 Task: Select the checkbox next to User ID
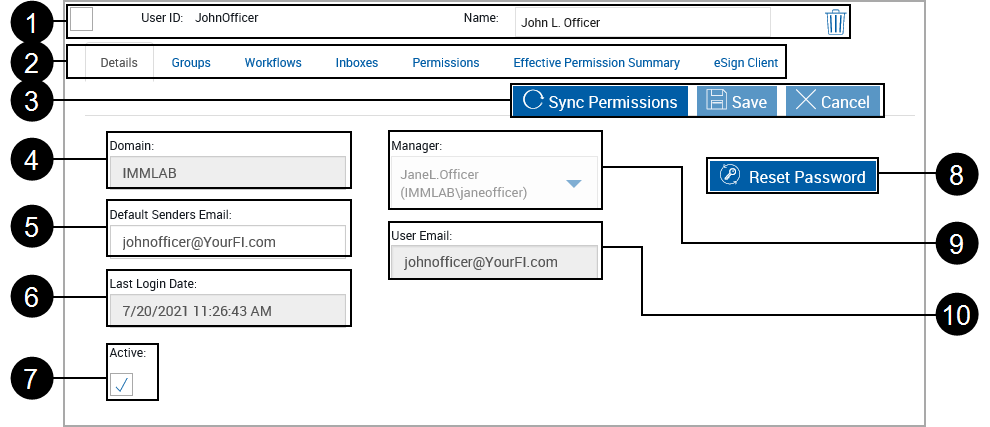81,19
